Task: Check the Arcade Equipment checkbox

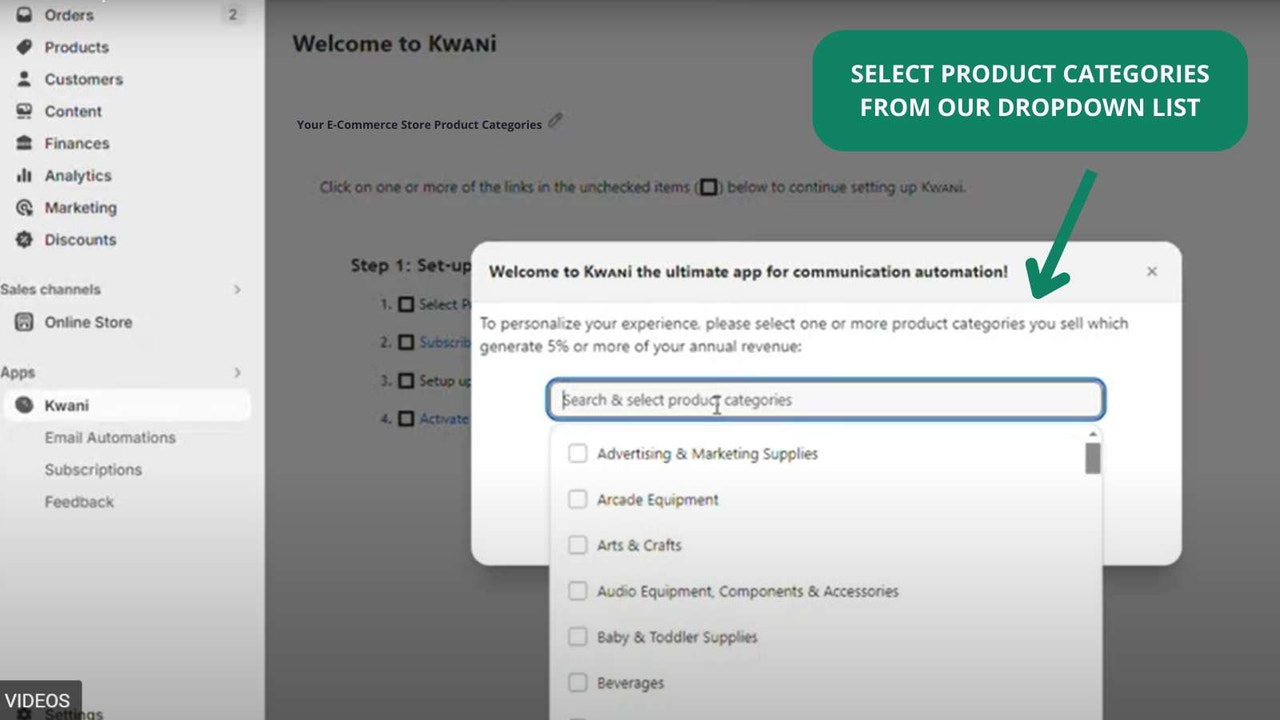Action: click(577, 499)
